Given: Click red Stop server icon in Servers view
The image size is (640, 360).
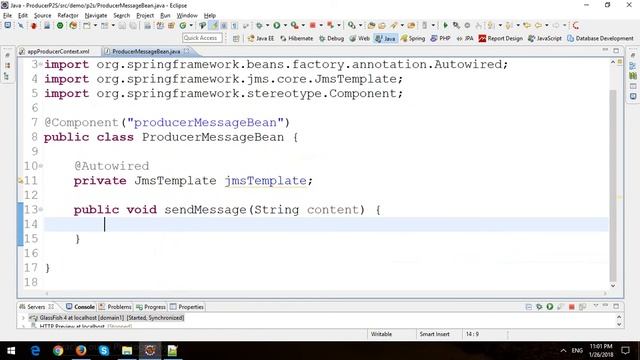Looking at the screenshot, I should tap(571, 307).
